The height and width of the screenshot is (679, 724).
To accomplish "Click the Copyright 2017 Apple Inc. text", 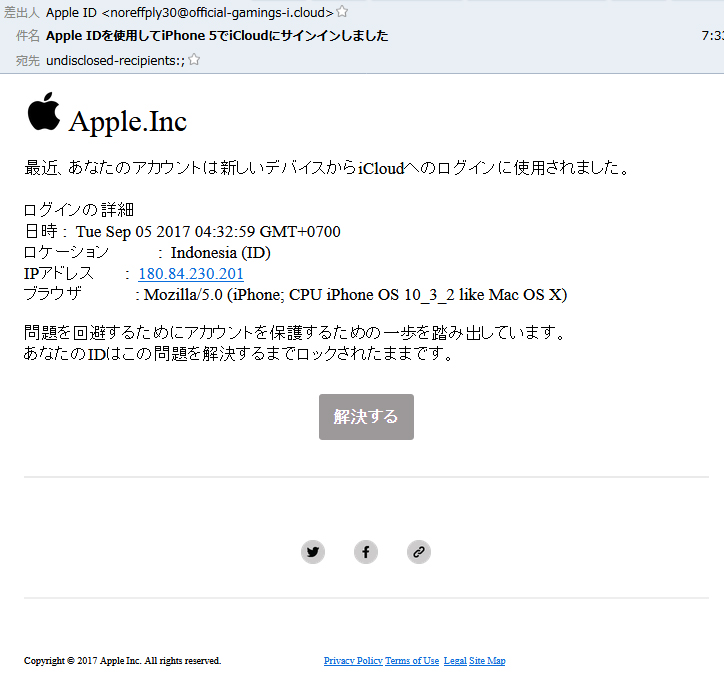I will [x=122, y=661].
